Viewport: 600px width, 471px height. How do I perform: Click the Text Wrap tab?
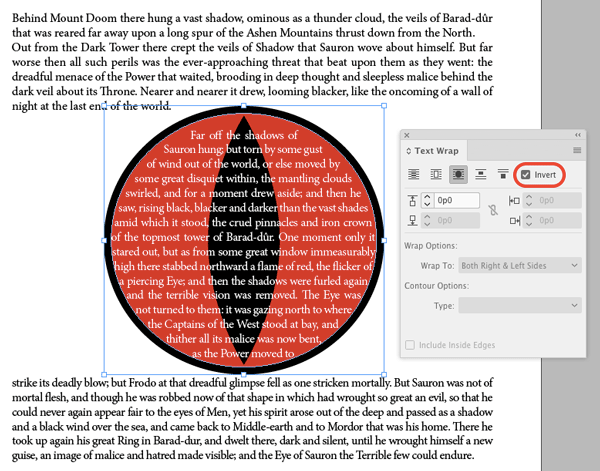pos(432,151)
